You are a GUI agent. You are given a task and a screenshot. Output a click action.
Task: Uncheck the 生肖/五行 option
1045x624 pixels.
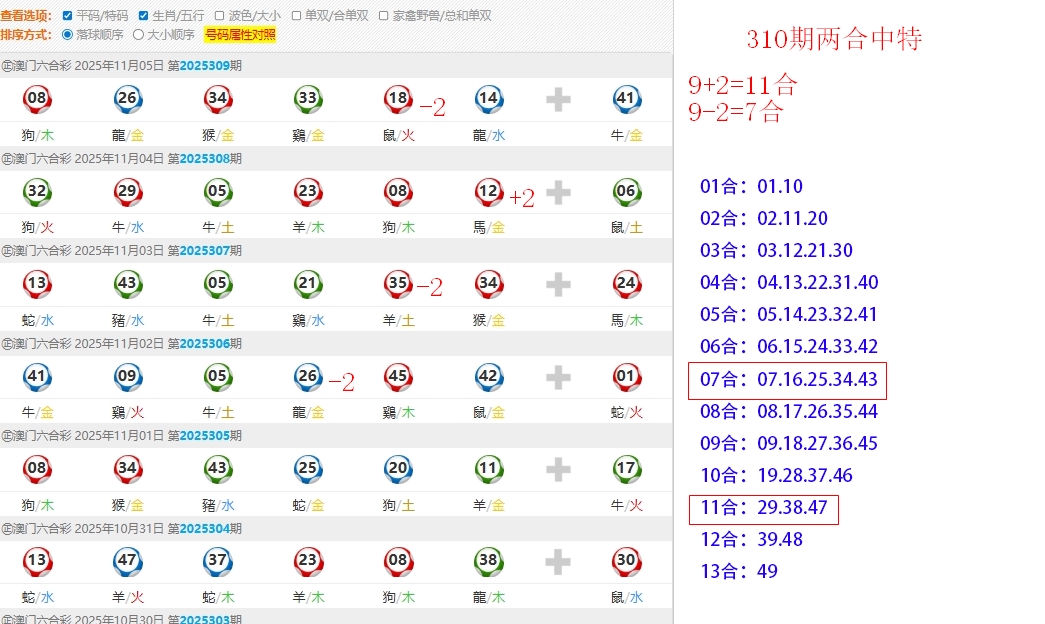pyautogui.click(x=143, y=16)
